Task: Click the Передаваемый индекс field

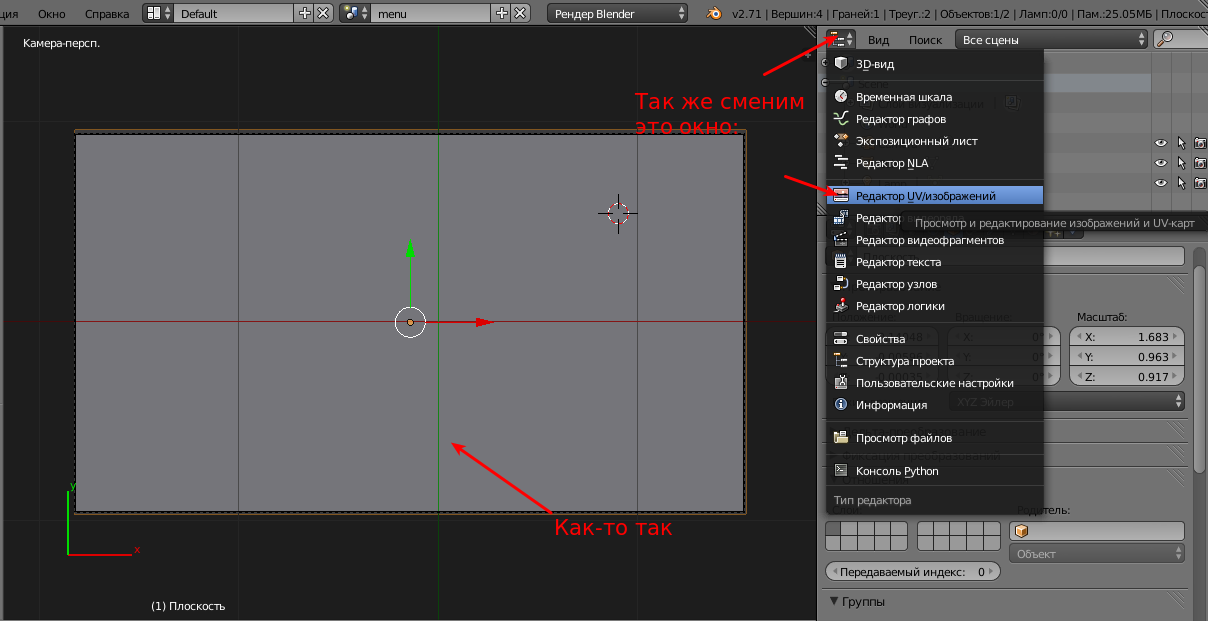Action: tap(912, 572)
